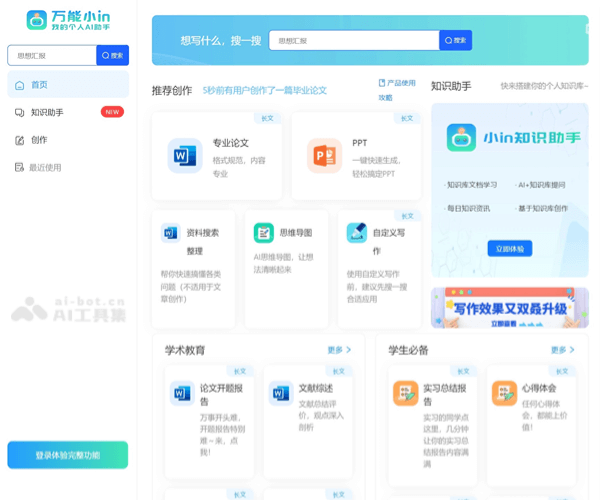Open the 自定义写作 pen icon
Image resolution: width=600 pixels, height=500 pixels.
[356, 233]
